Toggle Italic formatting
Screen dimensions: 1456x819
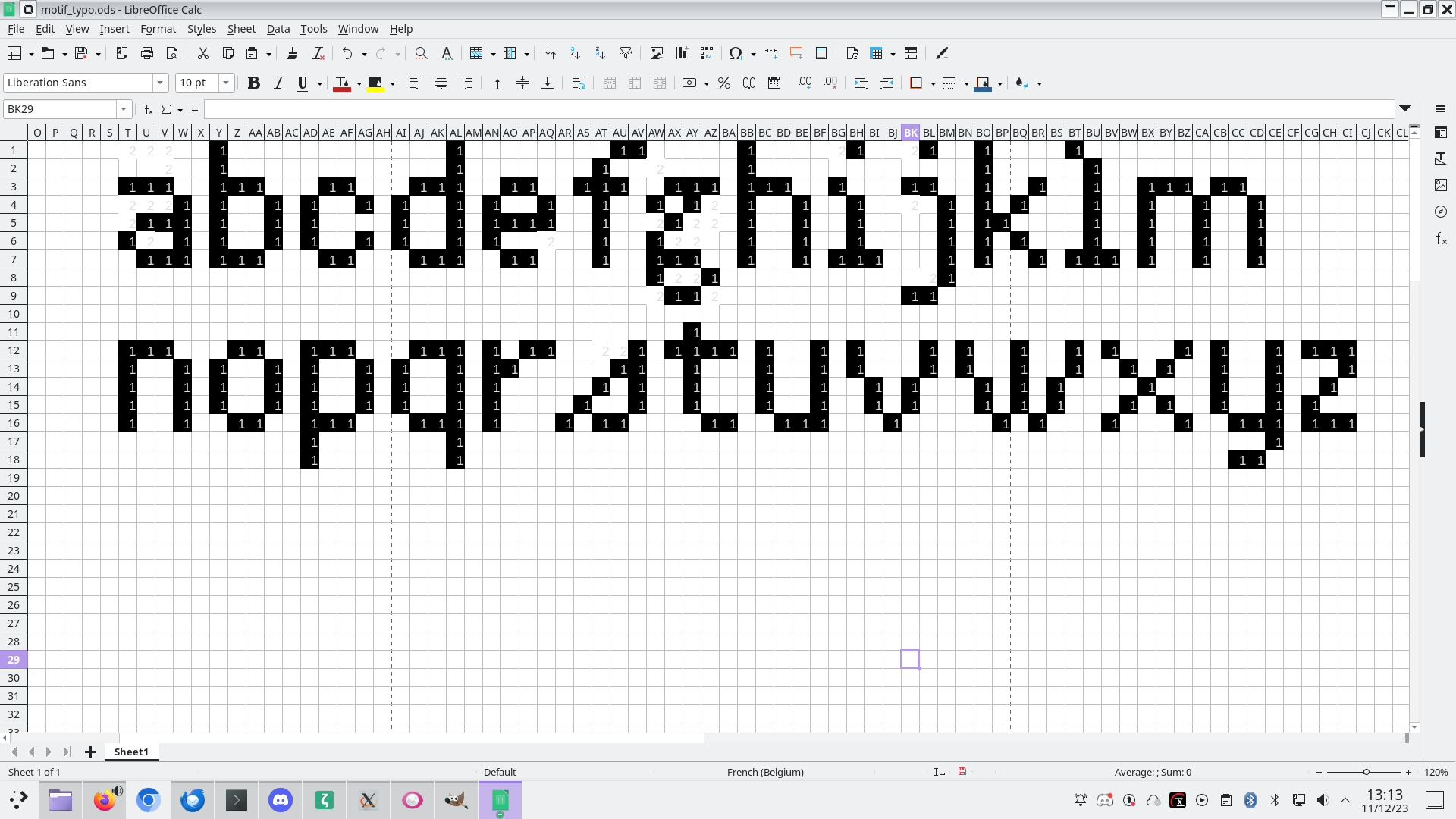pos(278,83)
